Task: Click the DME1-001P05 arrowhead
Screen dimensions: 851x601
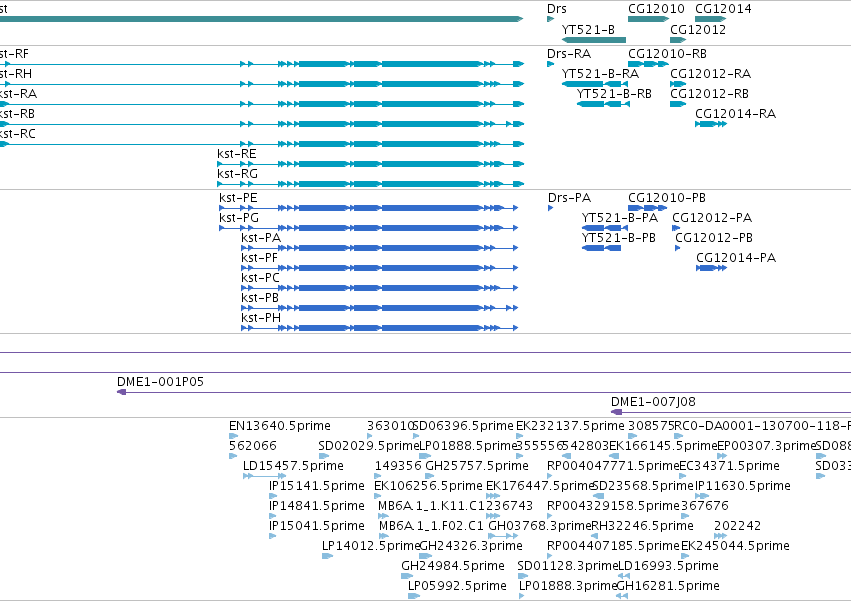Action: 122,392
